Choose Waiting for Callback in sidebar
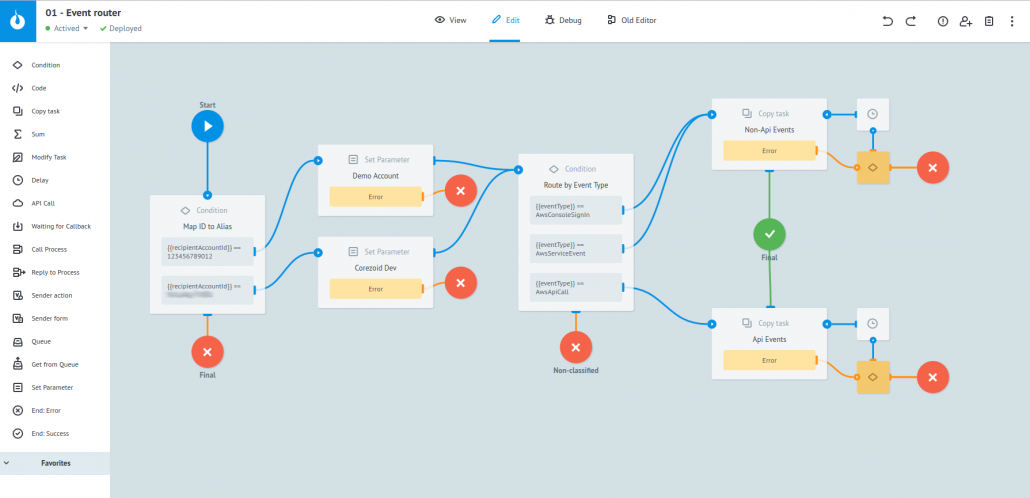This screenshot has height=498, width=1030. [x=60, y=226]
